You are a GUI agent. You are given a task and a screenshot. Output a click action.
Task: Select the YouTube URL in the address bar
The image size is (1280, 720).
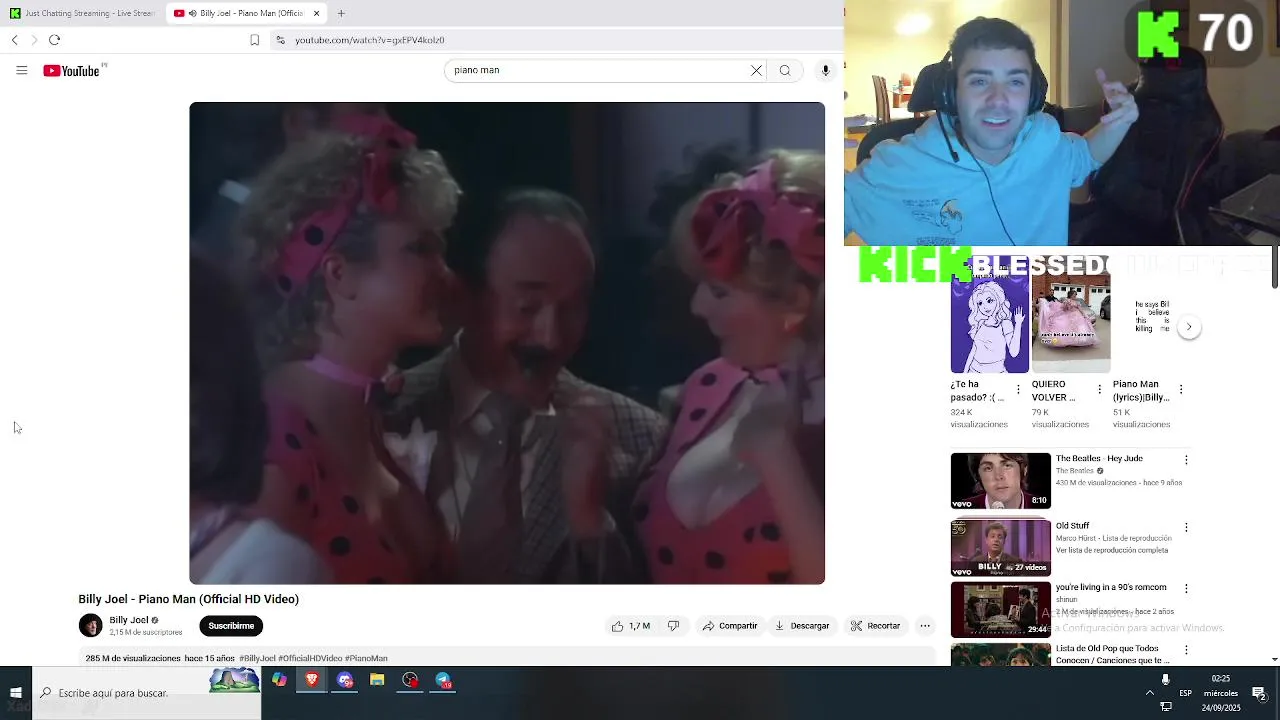coord(369,40)
